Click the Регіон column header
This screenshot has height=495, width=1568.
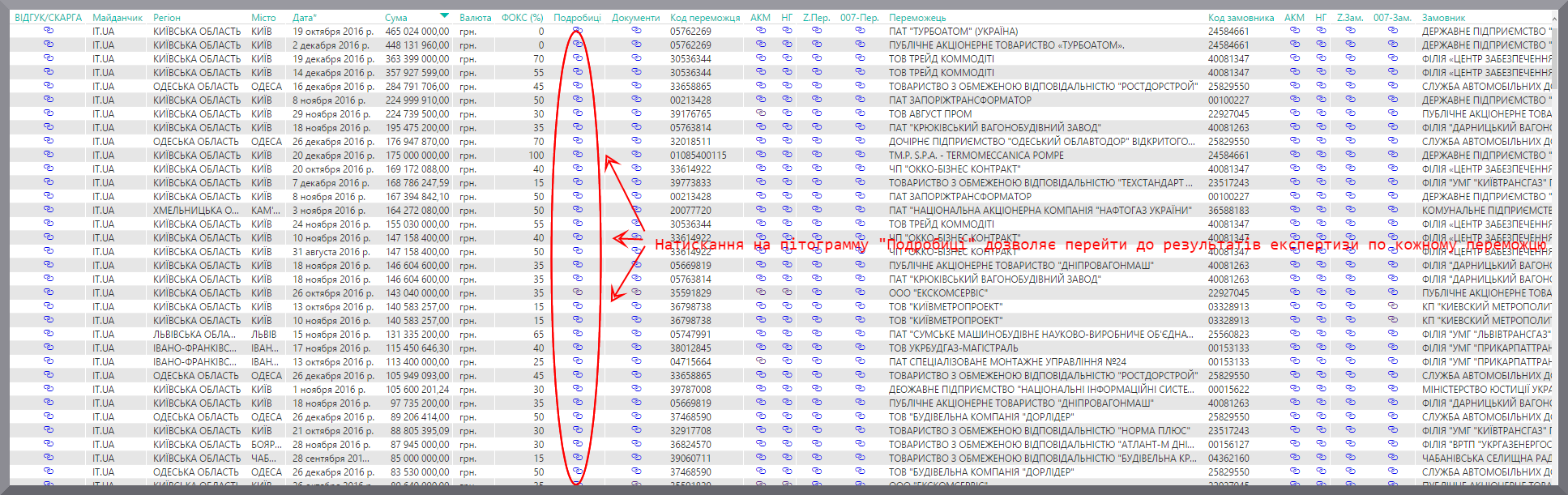point(167,17)
